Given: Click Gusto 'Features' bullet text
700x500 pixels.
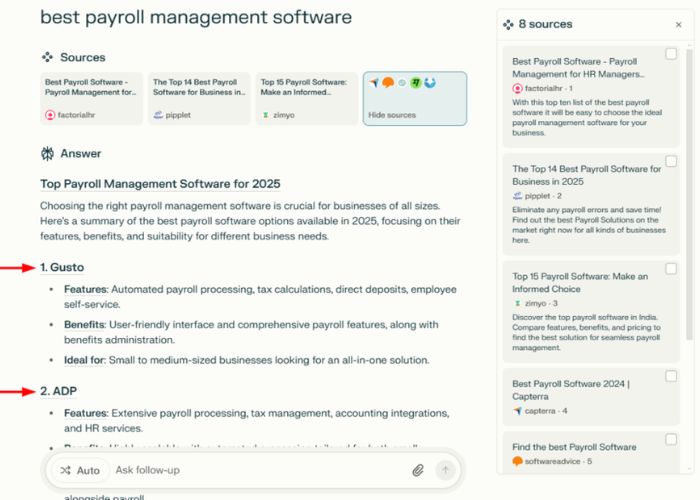Looking at the screenshot, I should [260, 297].
